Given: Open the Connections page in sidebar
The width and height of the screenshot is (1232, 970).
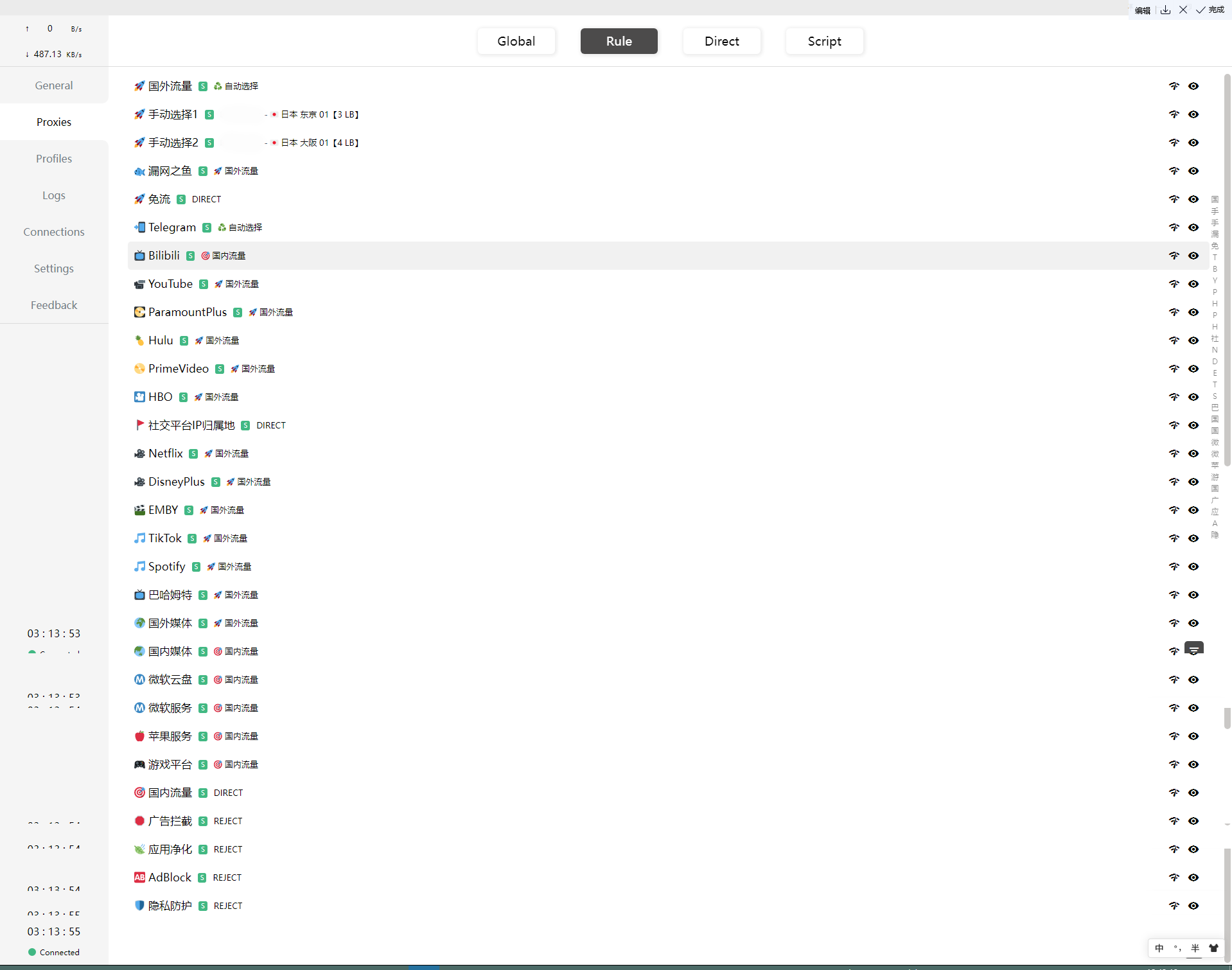Looking at the screenshot, I should coord(54,232).
